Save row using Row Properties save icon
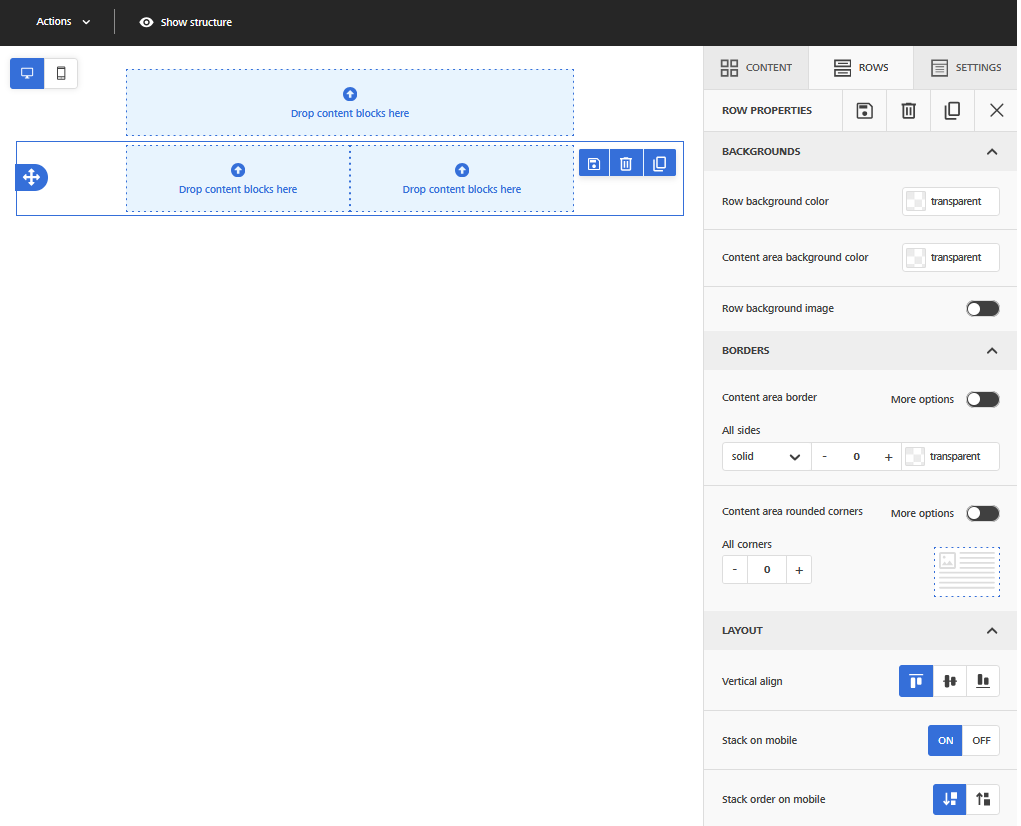1021x826 pixels. (x=864, y=111)
